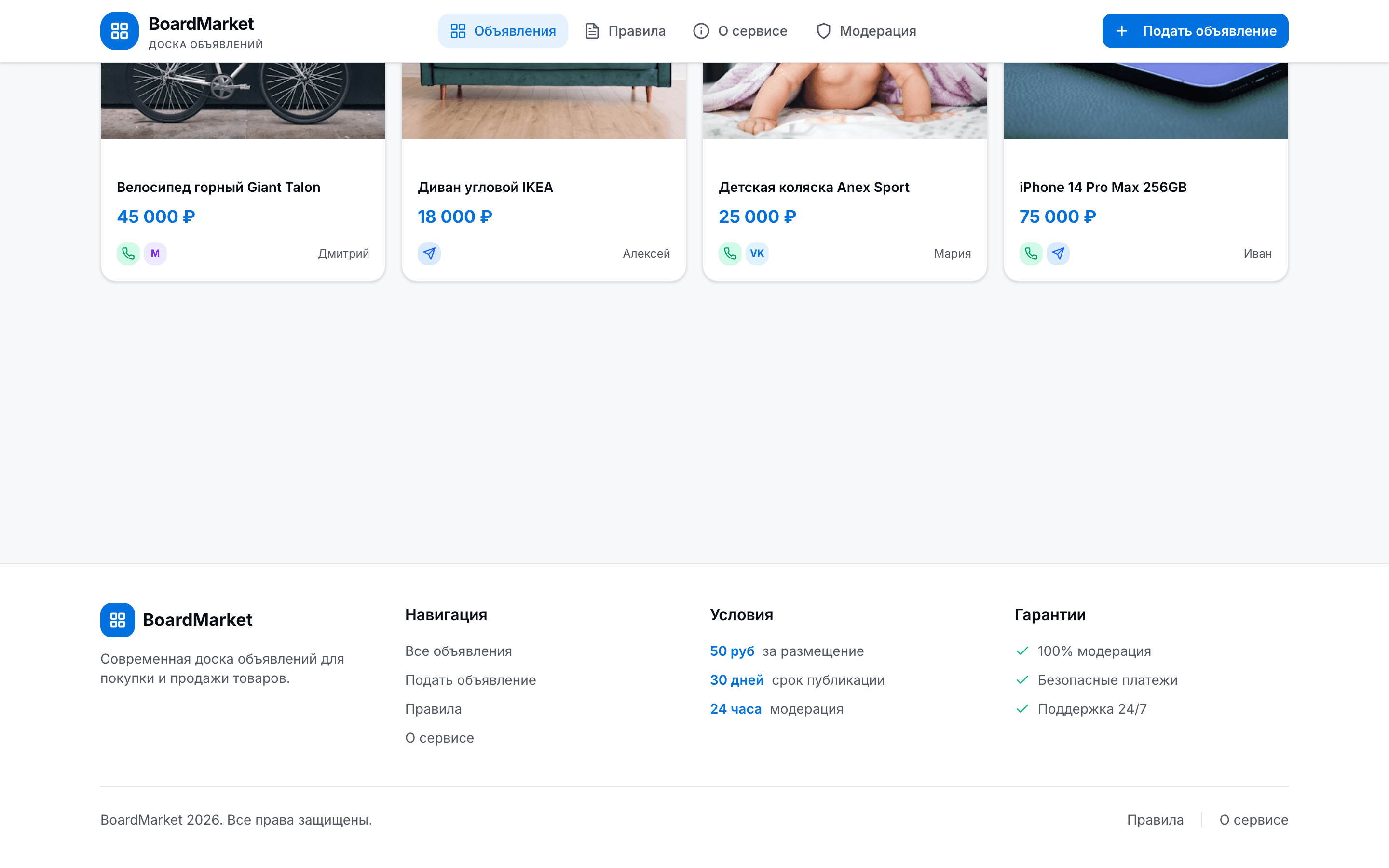1389x868 pixels.
Task: Click the phone icon on Велосипед card
Action: click(128, 253)
